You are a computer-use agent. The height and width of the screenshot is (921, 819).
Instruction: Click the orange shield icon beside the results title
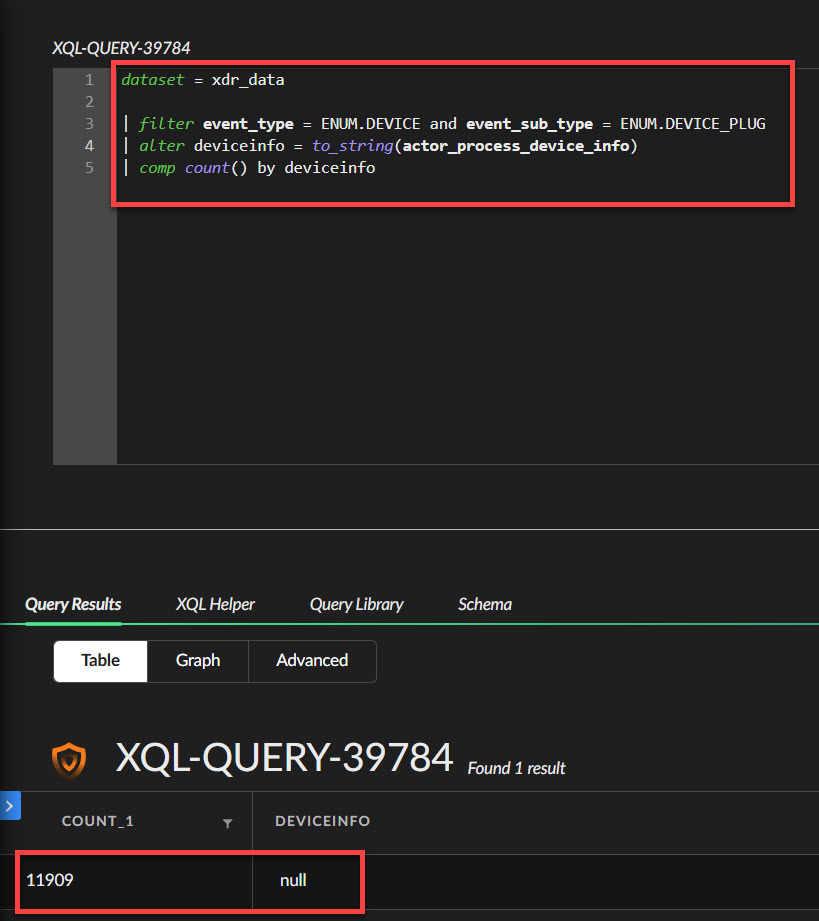69,761
